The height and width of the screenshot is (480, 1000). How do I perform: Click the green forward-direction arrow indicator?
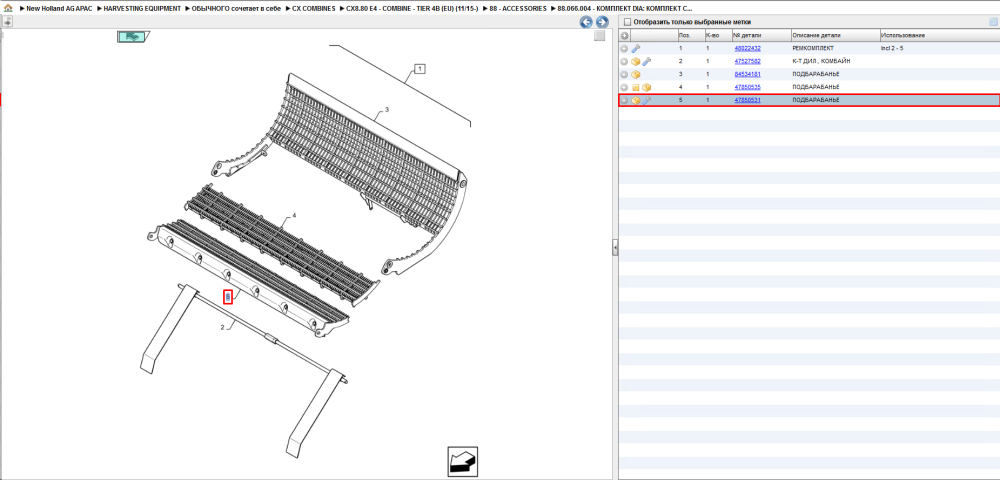[x=133, y=37]
